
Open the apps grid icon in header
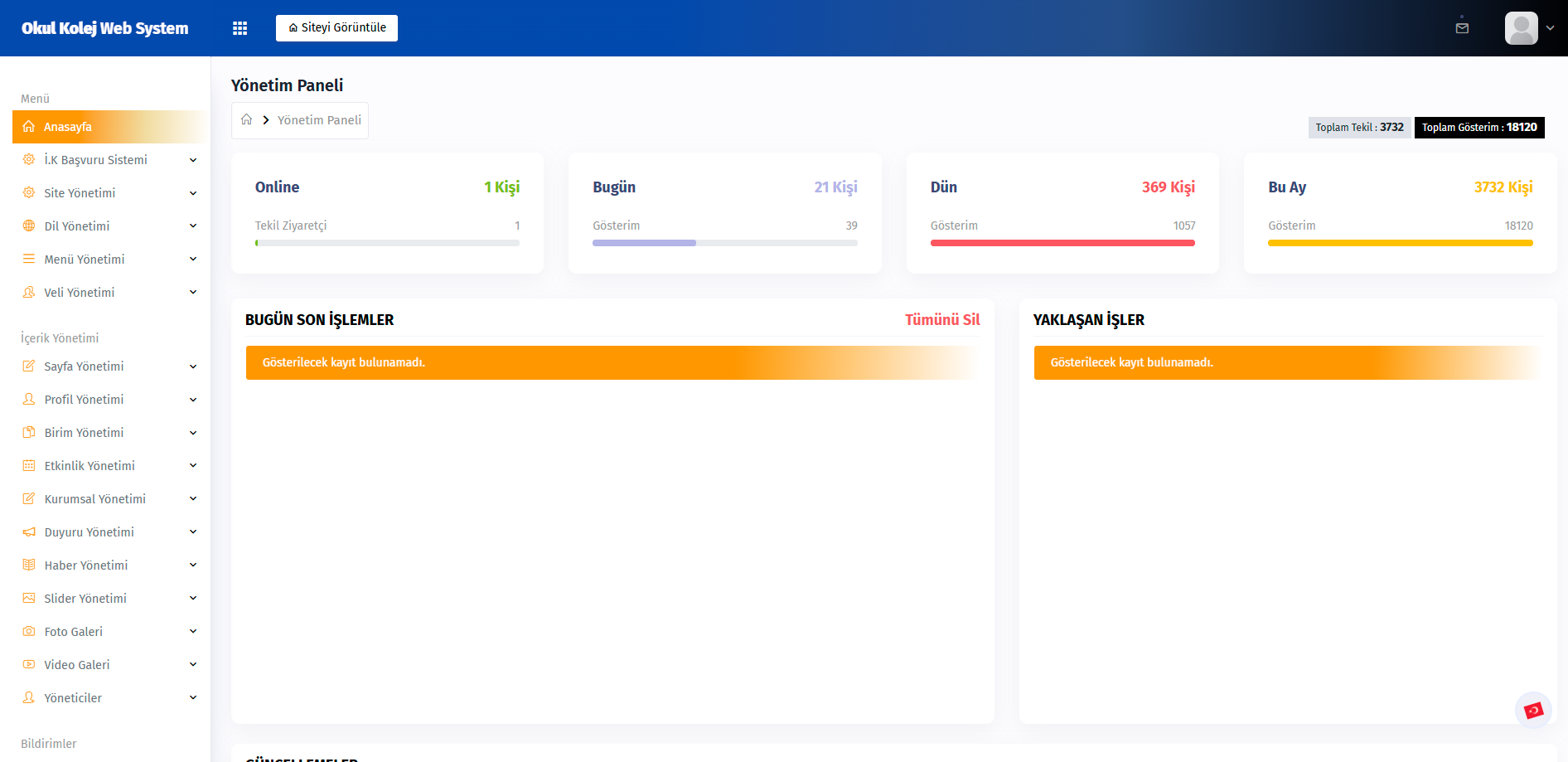[240, 28]
